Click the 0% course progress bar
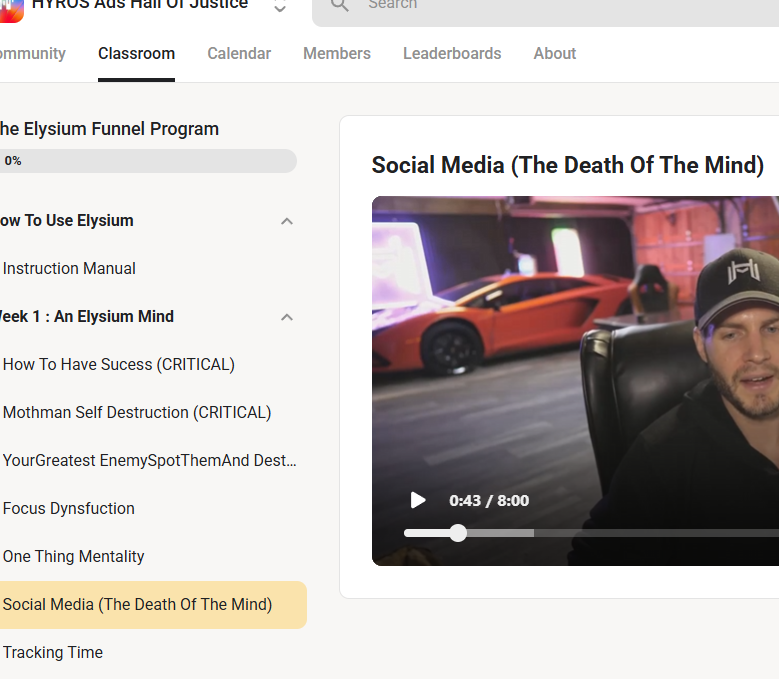The height and width of the screenshot is (679, 779). pos(148,161)
